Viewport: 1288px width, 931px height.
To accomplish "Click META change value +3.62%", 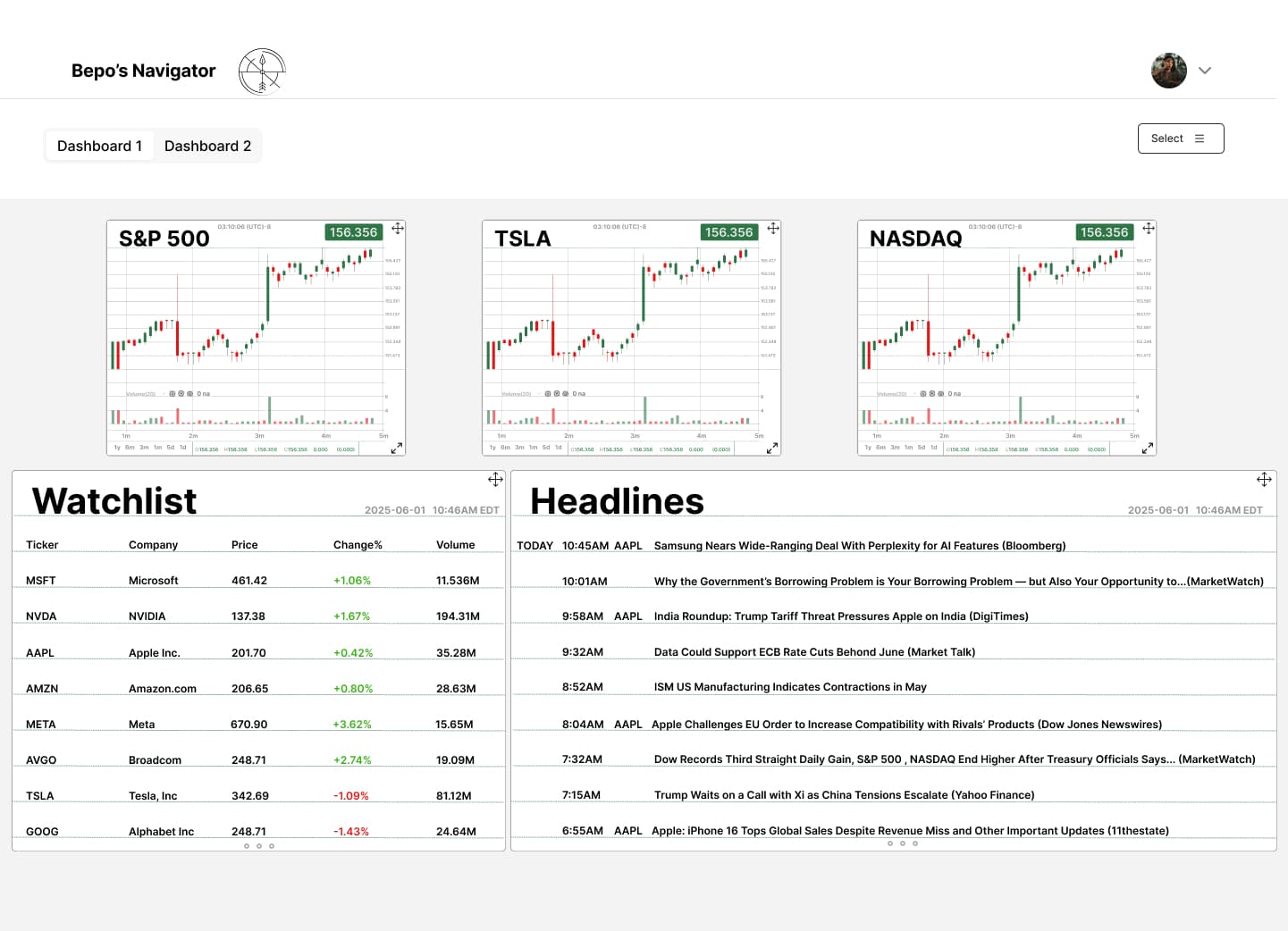I will (x=352, y=725).
